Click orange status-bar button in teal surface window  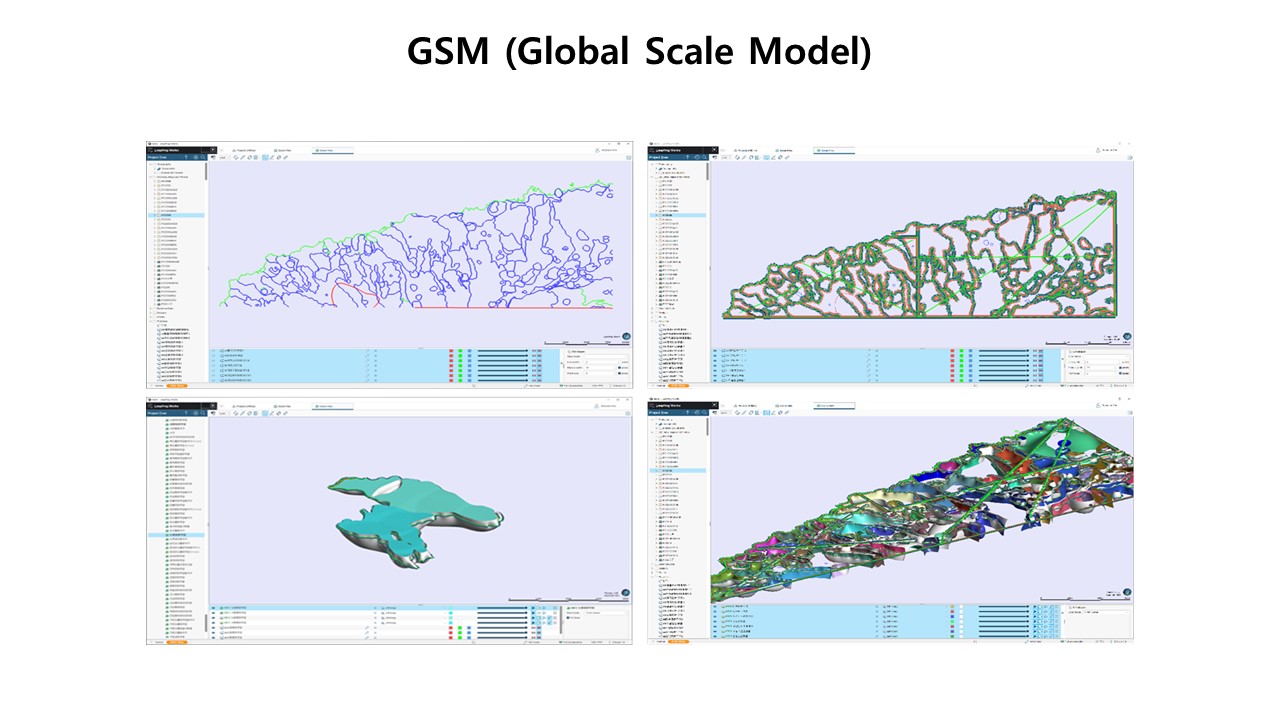click(x=177, y=642)
